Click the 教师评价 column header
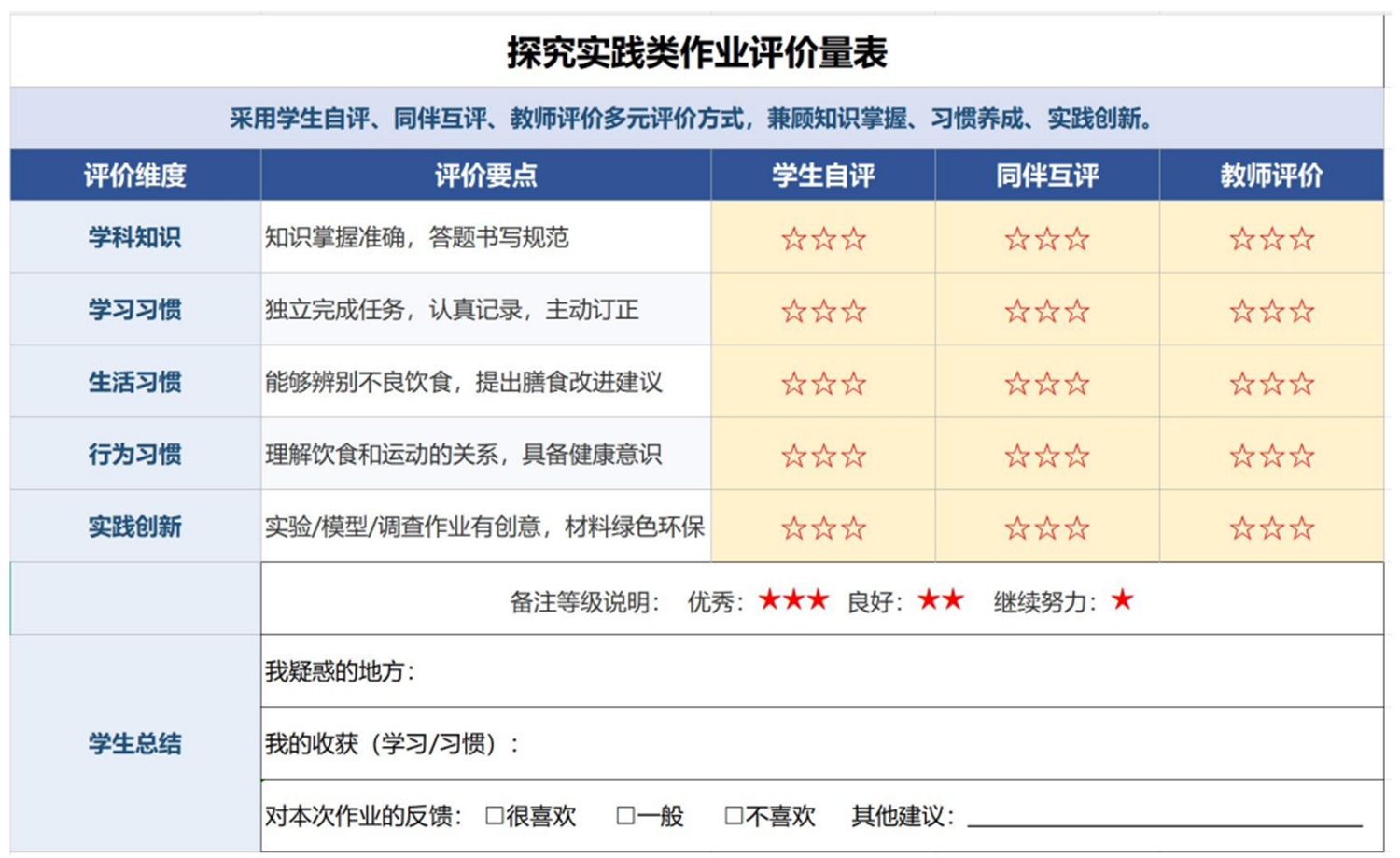Screen dimensions: 1400x858 1271,175
